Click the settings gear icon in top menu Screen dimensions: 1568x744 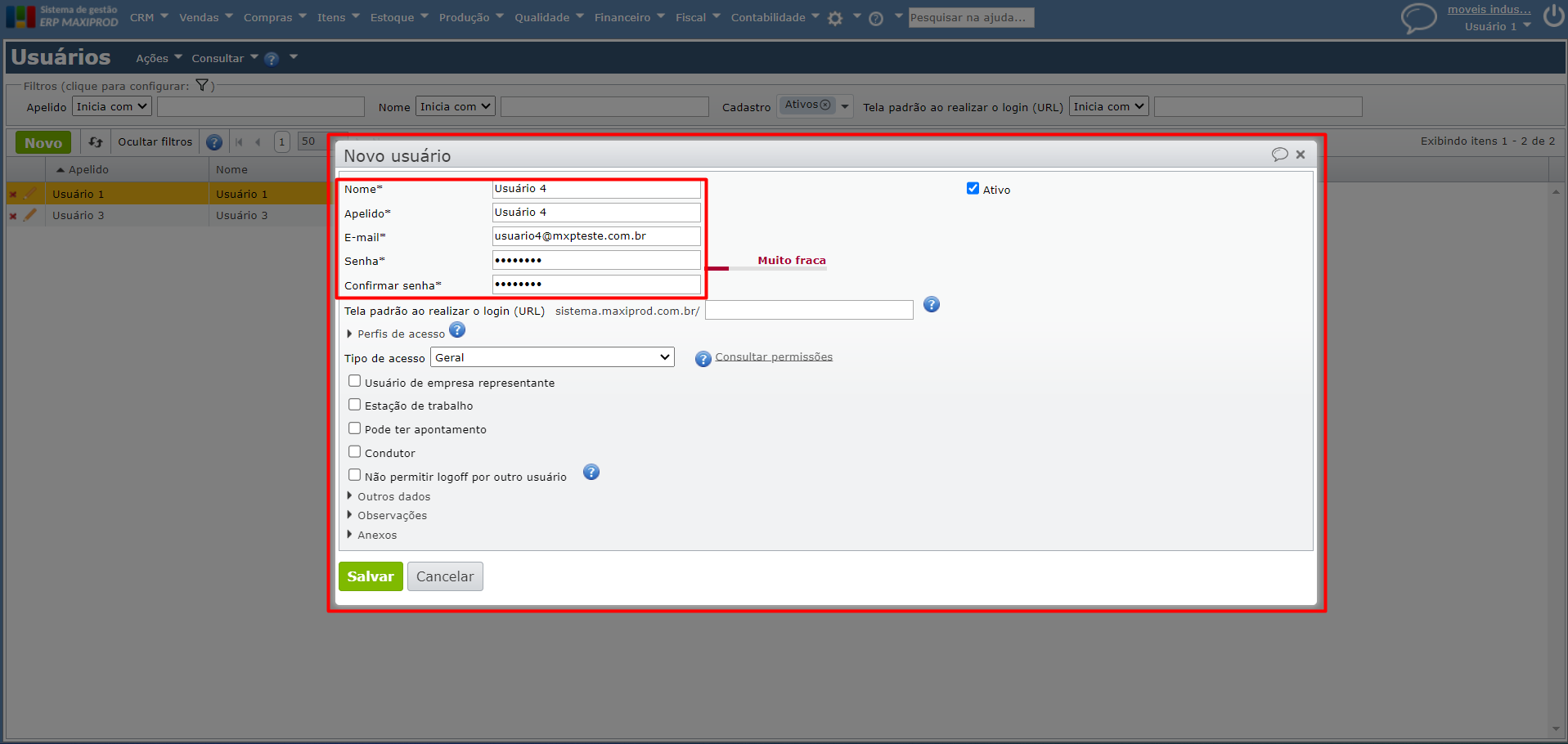(x=834, y=18)
